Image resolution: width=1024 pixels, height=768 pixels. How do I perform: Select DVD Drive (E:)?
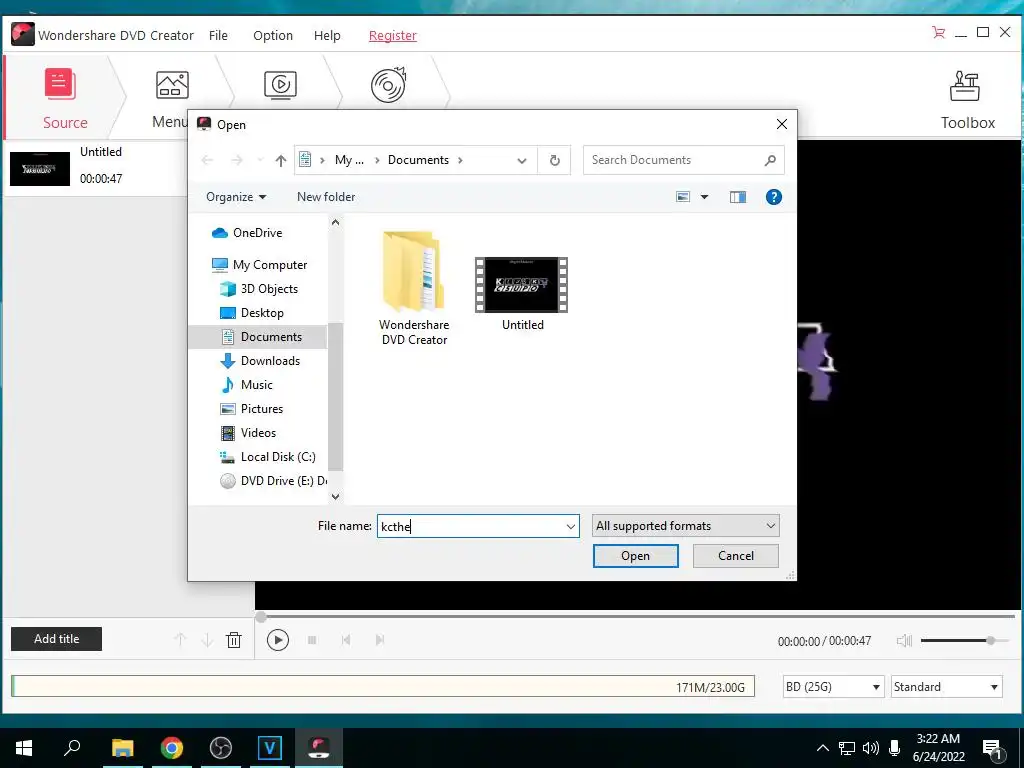click(283, 481)
